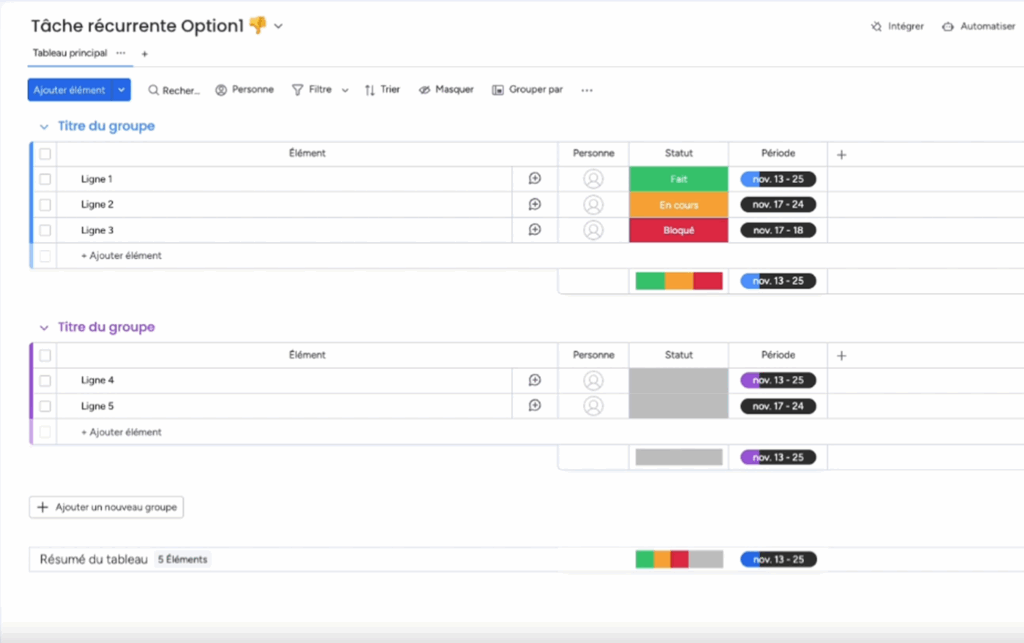Assign a person to Ligne 4
This screenshot has width=1024, height=643.
tap(593, 380)
